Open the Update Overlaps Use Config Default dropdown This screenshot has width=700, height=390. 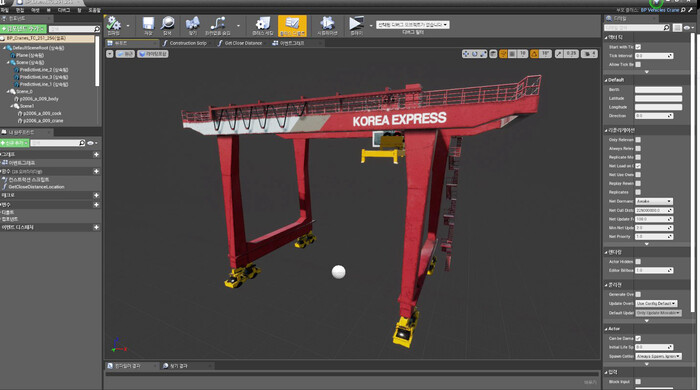[656, 303]
